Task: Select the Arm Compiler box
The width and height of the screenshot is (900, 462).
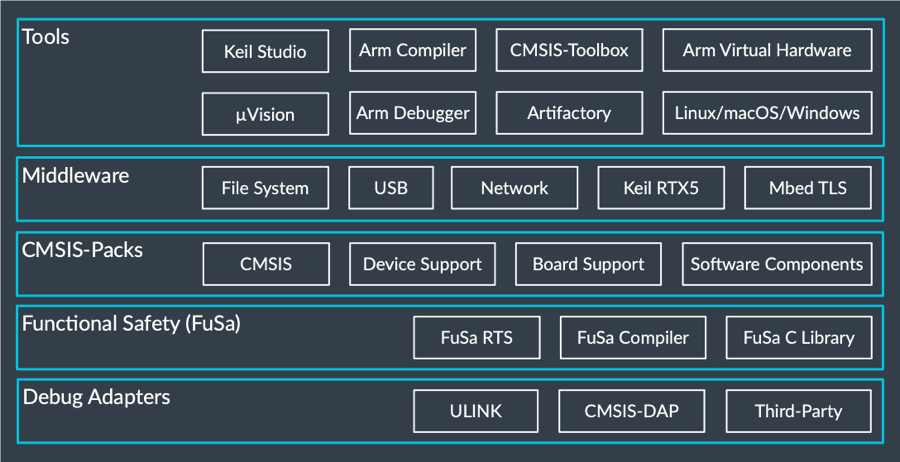Action: click(412, 50)
